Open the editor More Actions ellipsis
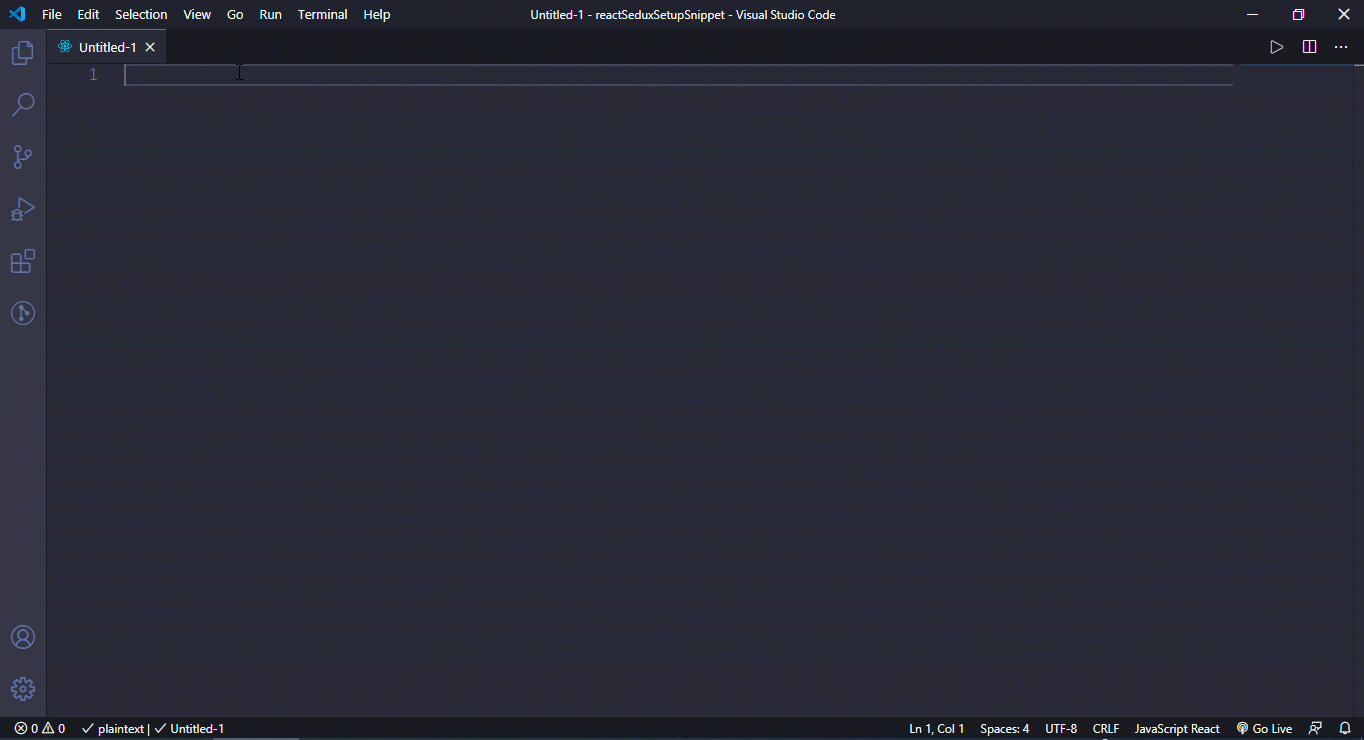The width and height of the screenshot is (1364, 740). (x=1341, y=47)
